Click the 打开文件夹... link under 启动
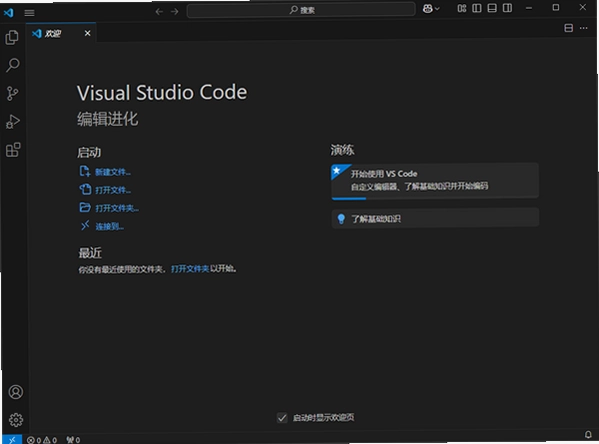This screenshot has height=444, width=599. [x=117, y=208]
